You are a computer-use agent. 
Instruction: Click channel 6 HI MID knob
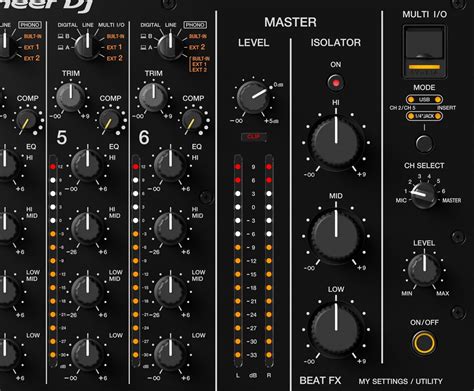(170, 228)
